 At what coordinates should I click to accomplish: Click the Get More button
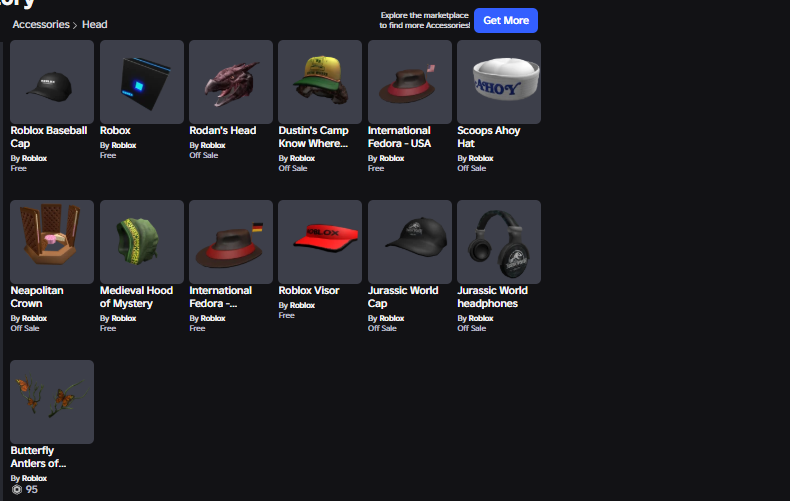(506, 21)
